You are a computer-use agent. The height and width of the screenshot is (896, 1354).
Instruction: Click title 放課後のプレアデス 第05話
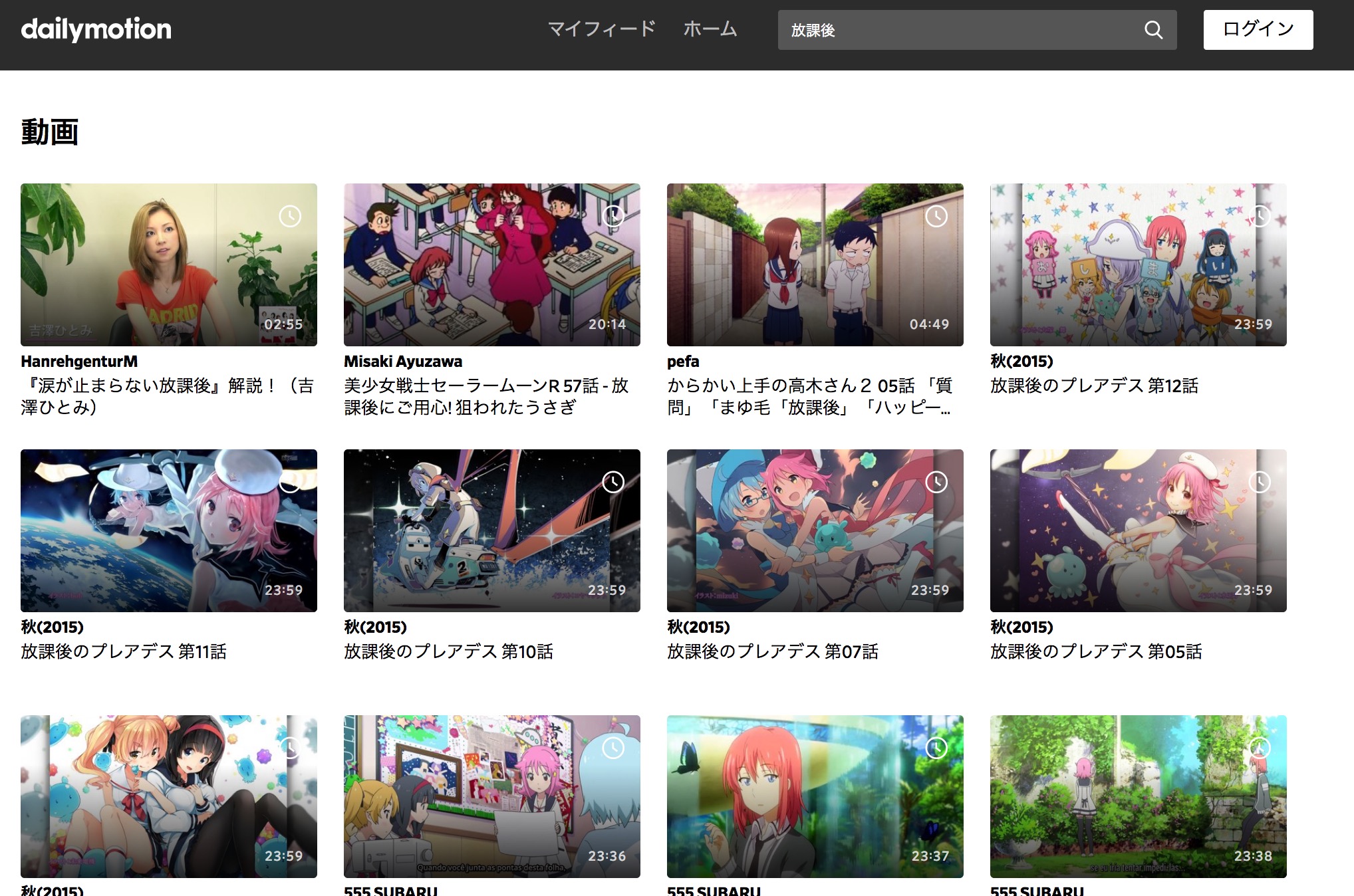coord(1096,651)
